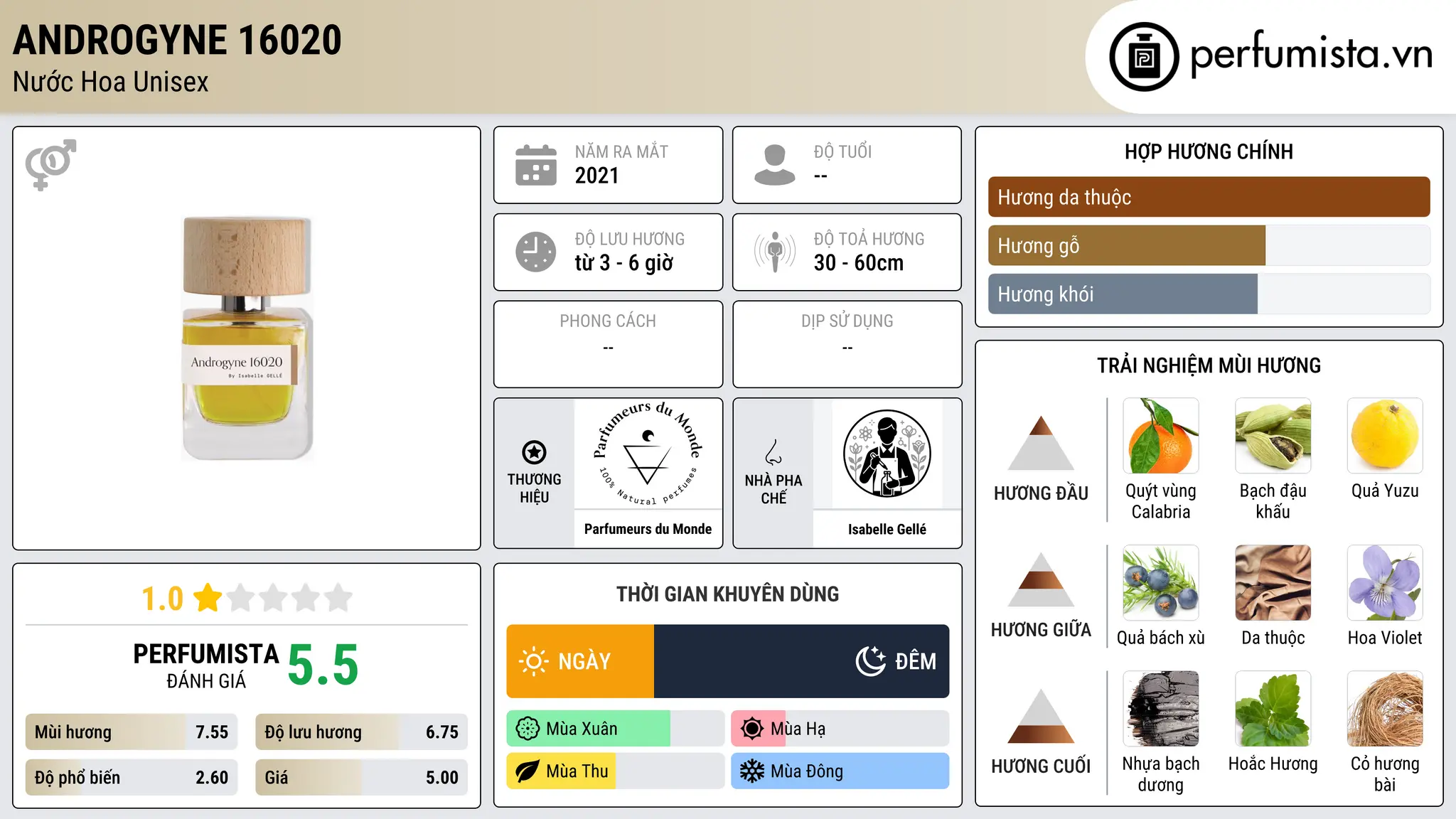This screenshot has width=1456, height=819.
Task: Click the THỜI GIAN KHUYÊN DÙNG heading
Action: [728, 594]
